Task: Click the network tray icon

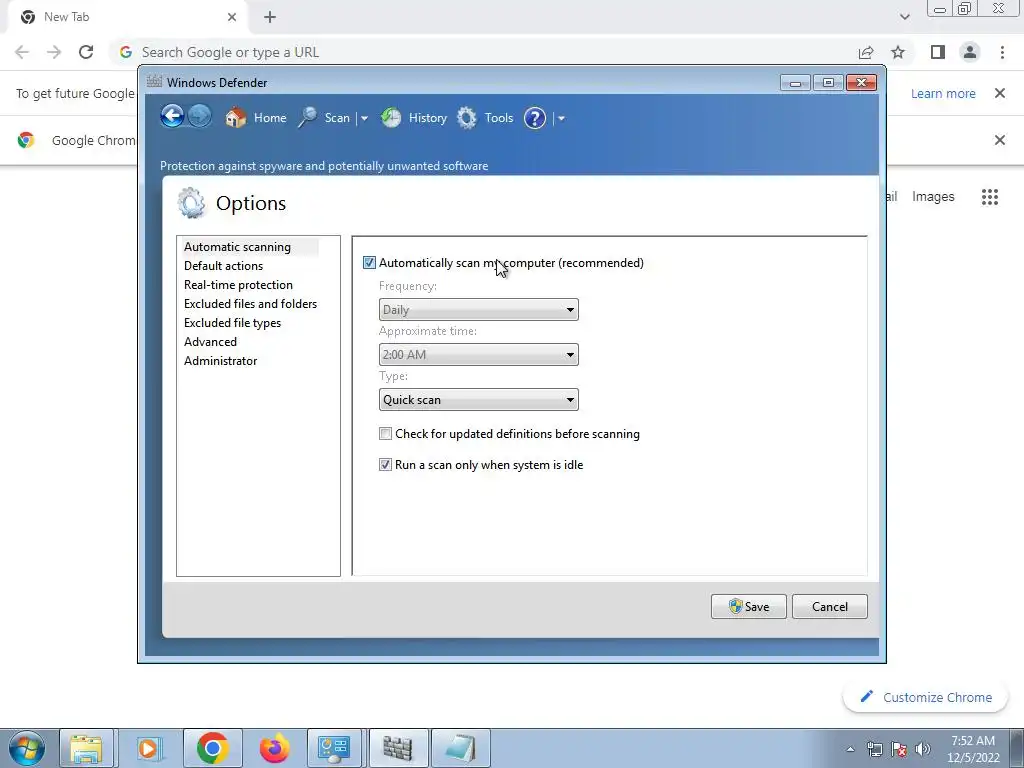Action: pos(874,749)
